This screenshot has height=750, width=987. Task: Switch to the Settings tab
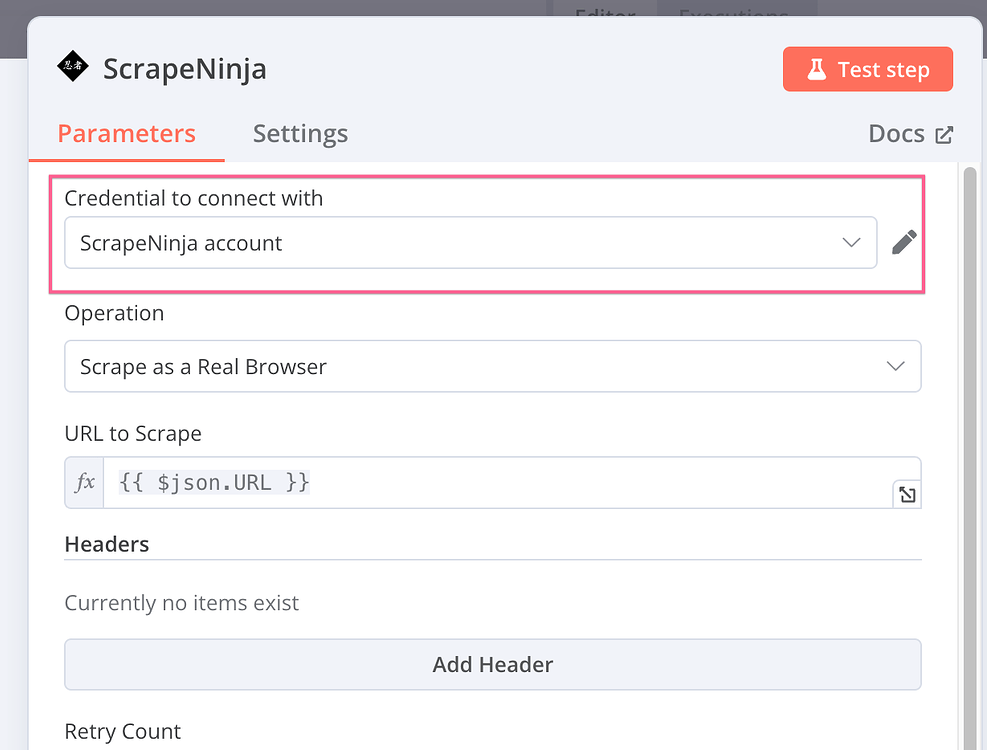coord(300,133)
